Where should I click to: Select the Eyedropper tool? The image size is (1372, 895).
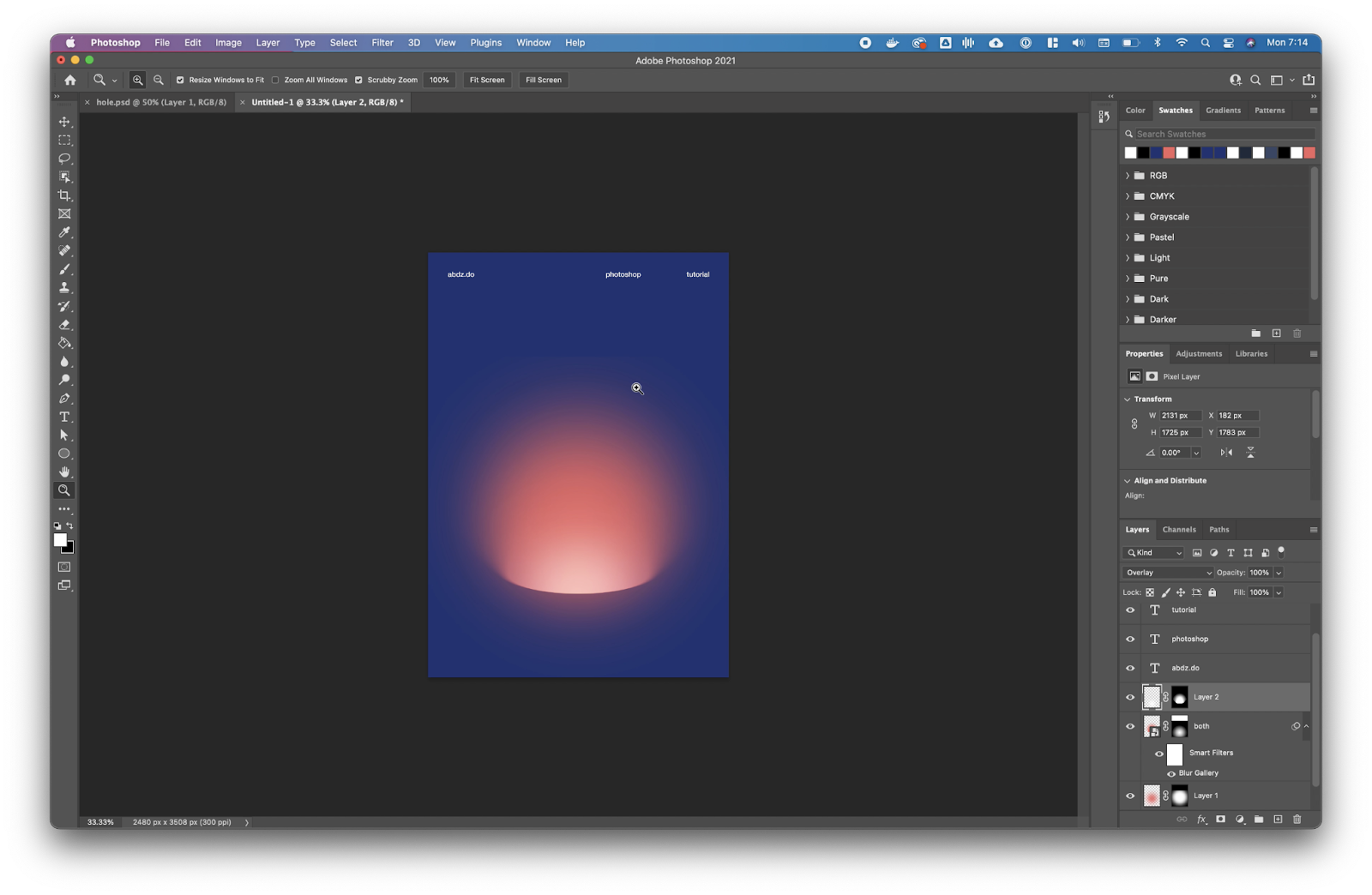64,232
